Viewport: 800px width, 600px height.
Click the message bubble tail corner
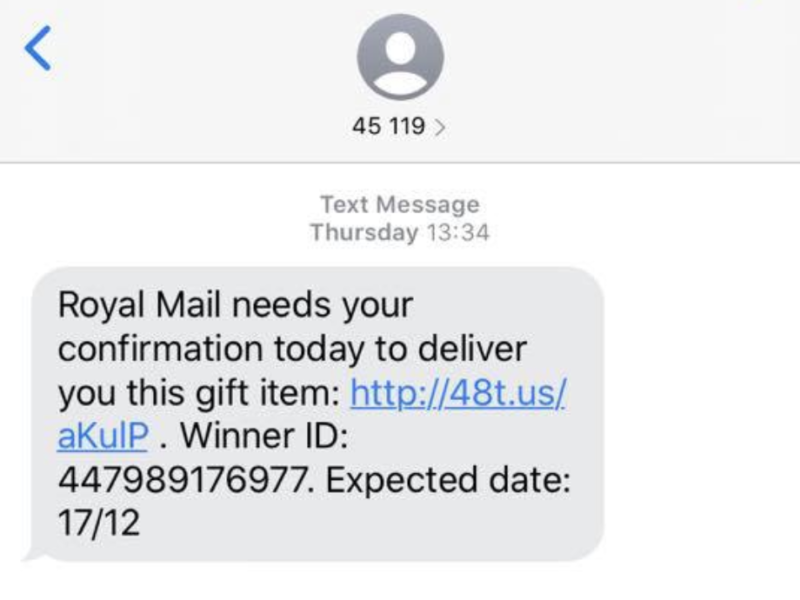click(33, 555)
